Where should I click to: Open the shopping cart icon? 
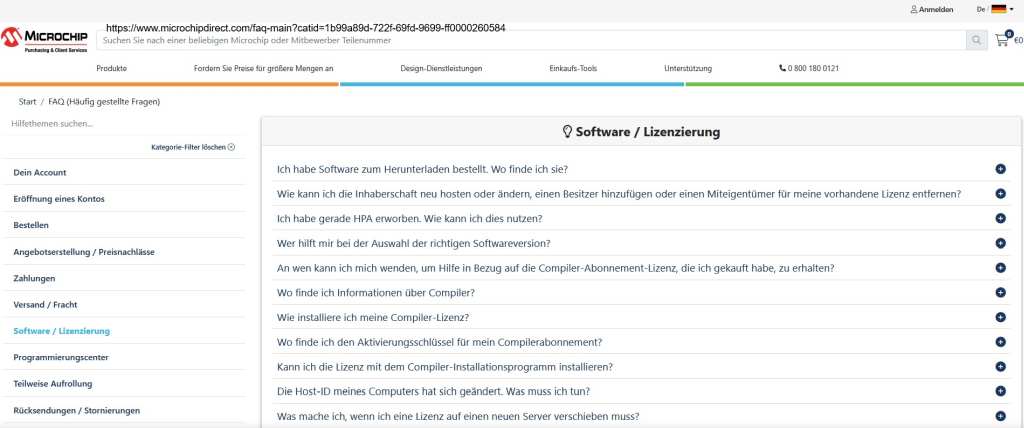[x=1001, y=40]
